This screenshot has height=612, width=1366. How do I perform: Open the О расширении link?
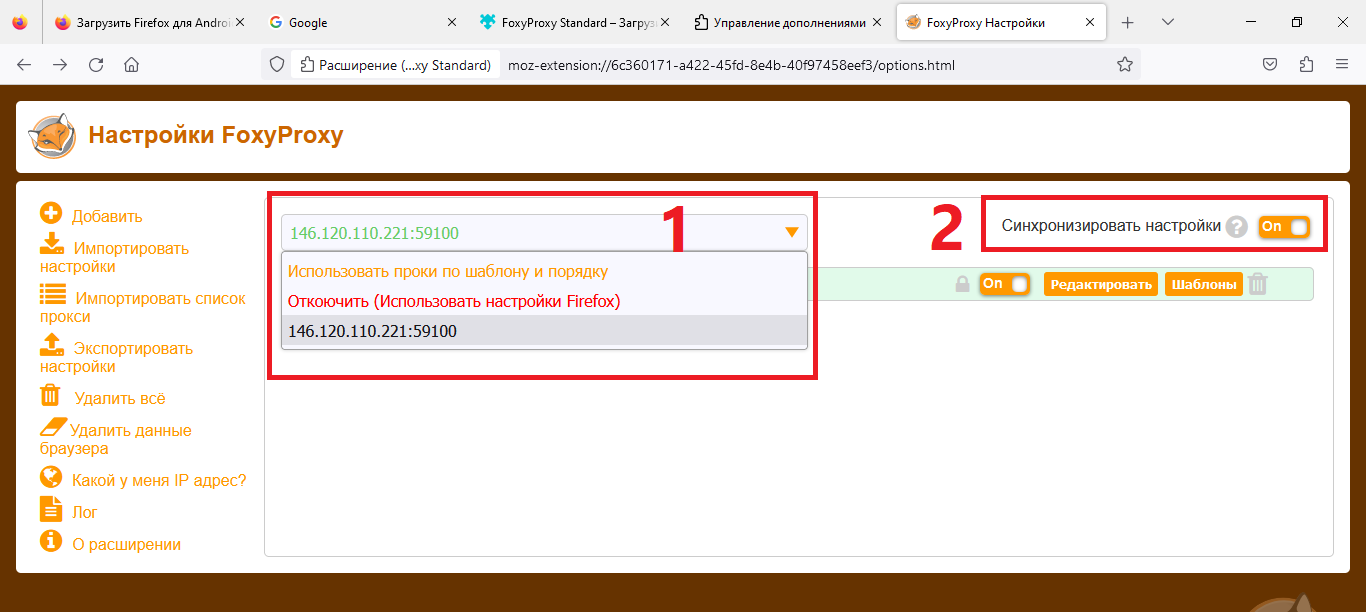126,544
